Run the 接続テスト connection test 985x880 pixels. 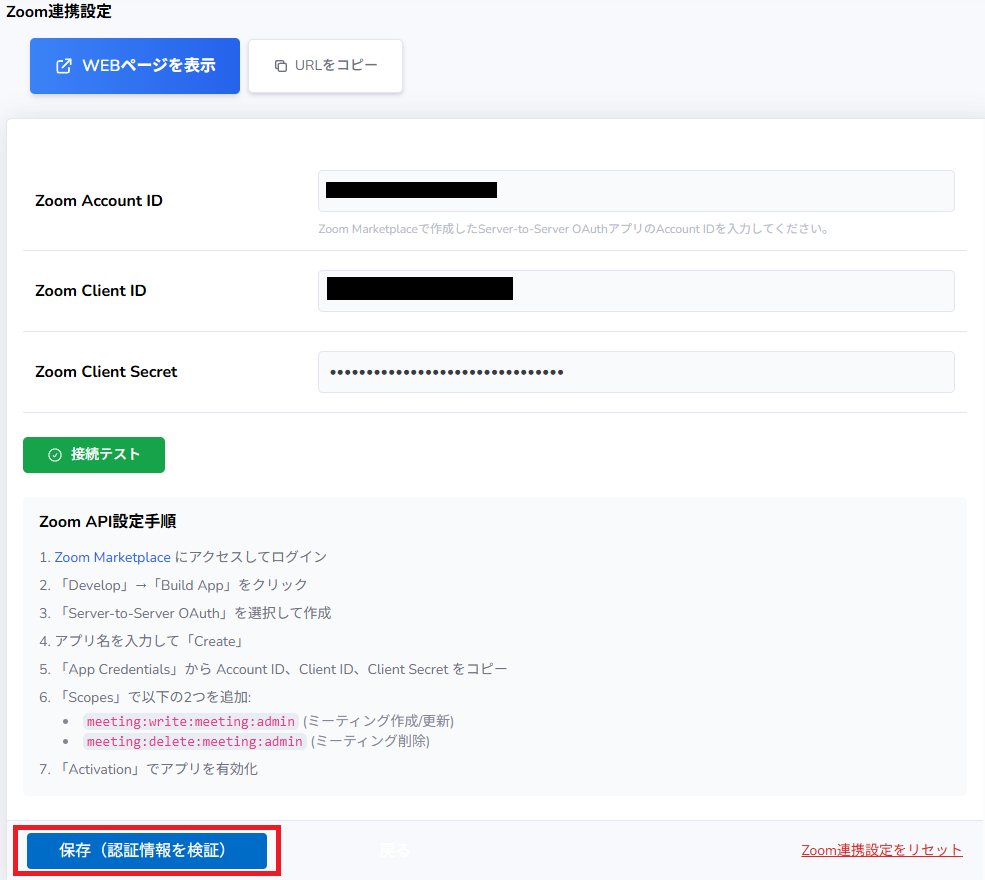(x=94, y=455)
